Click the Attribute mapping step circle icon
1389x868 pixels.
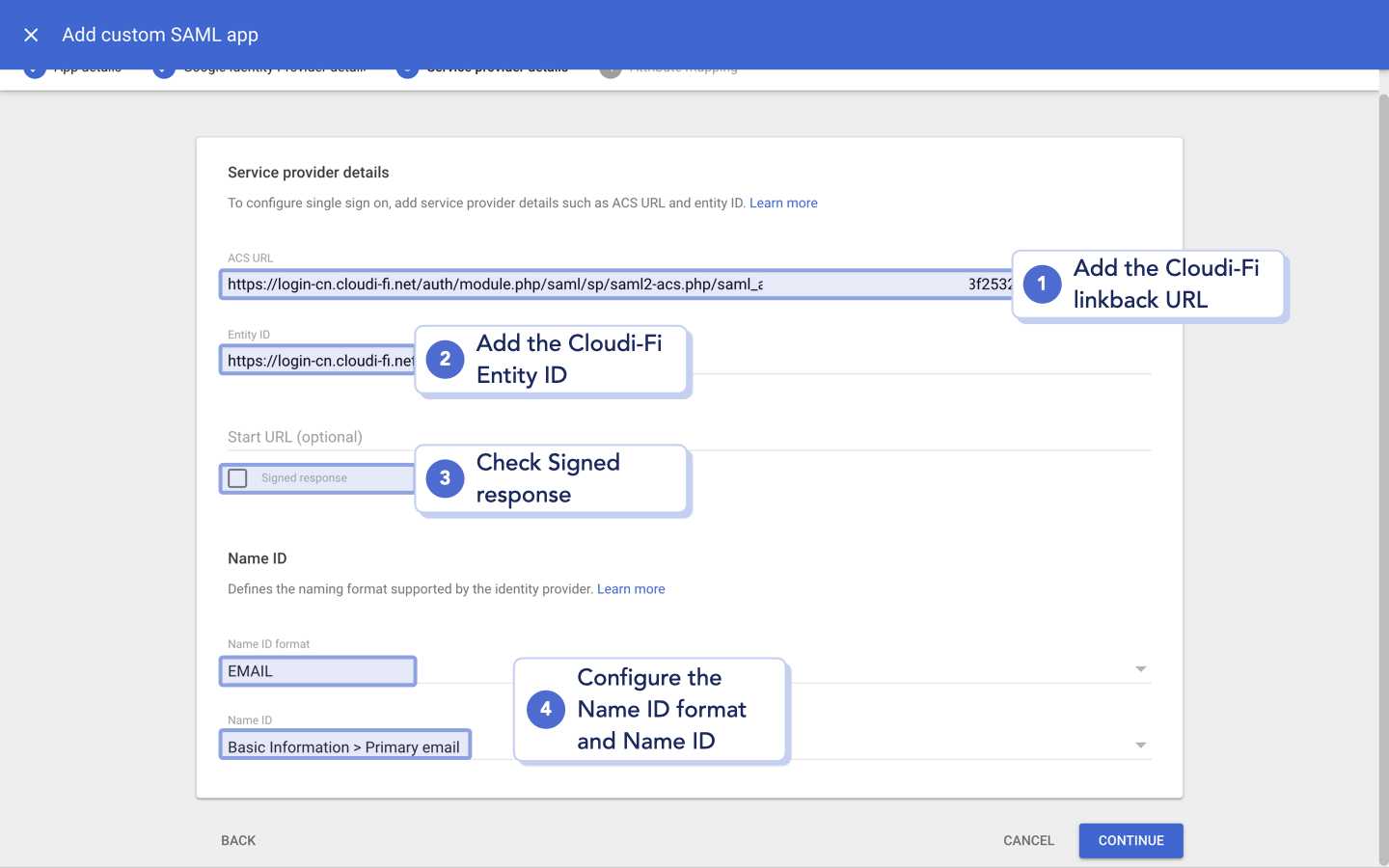tap(610, 67)
